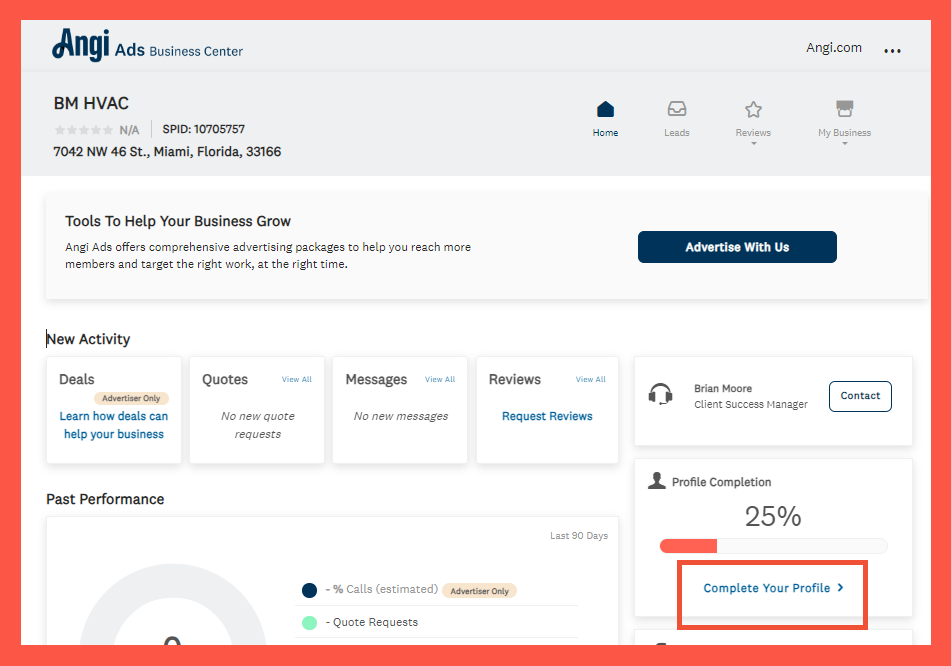Click the No new quote requests text
The height and width of the screenshot is (666, 951).
pyautogui.click(x=258, y=425)
